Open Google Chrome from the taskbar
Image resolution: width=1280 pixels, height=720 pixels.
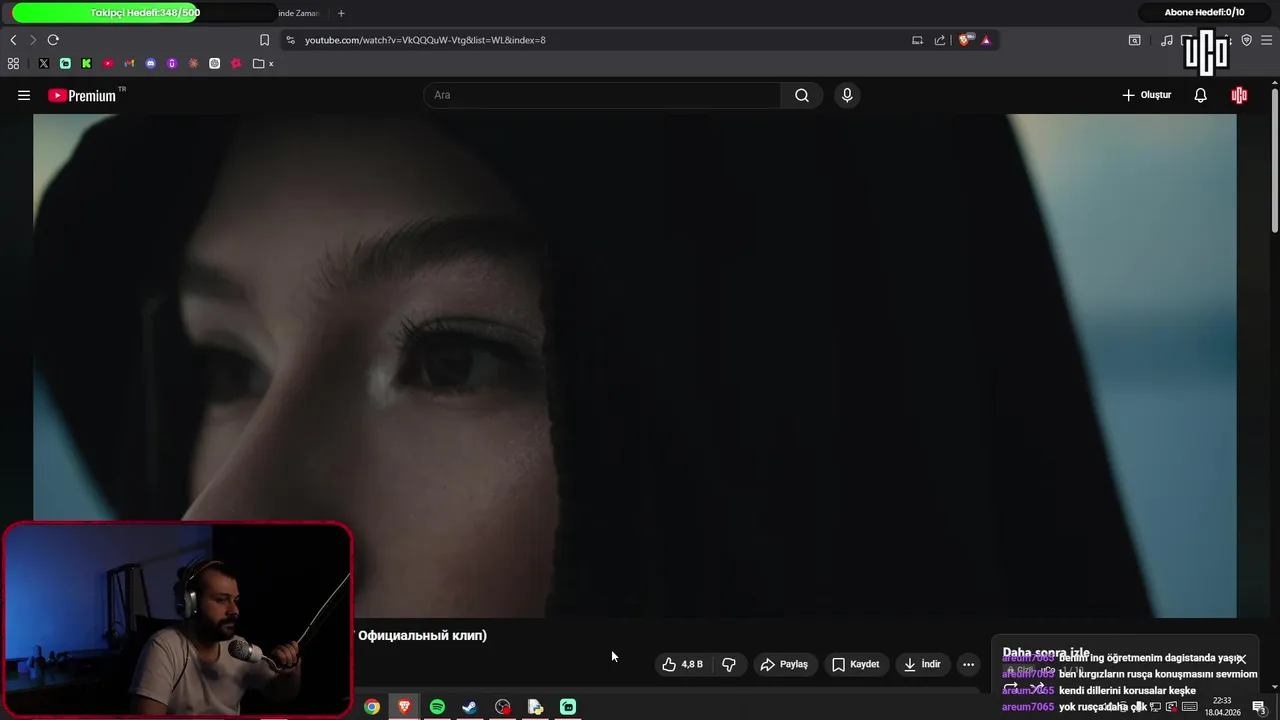click(x=372, y=707)
